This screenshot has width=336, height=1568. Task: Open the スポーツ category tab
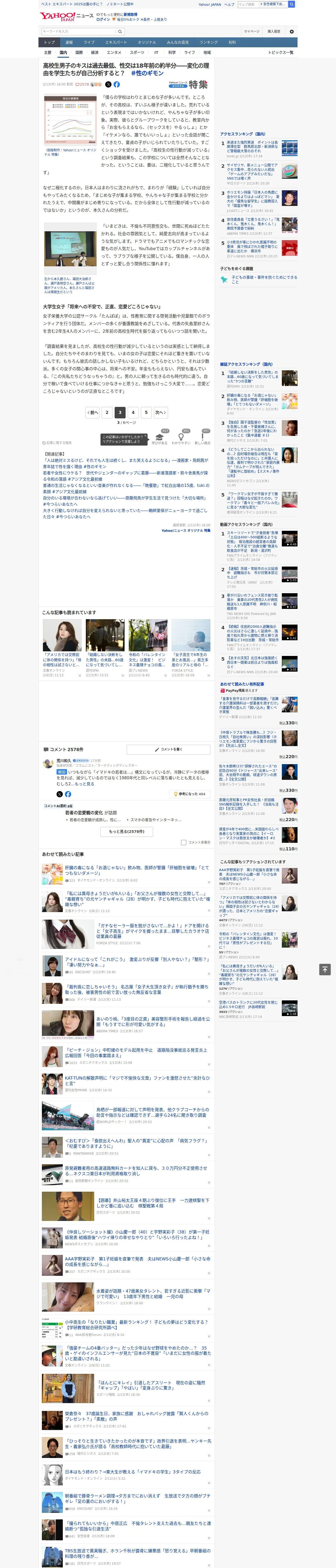coord(137,52)
